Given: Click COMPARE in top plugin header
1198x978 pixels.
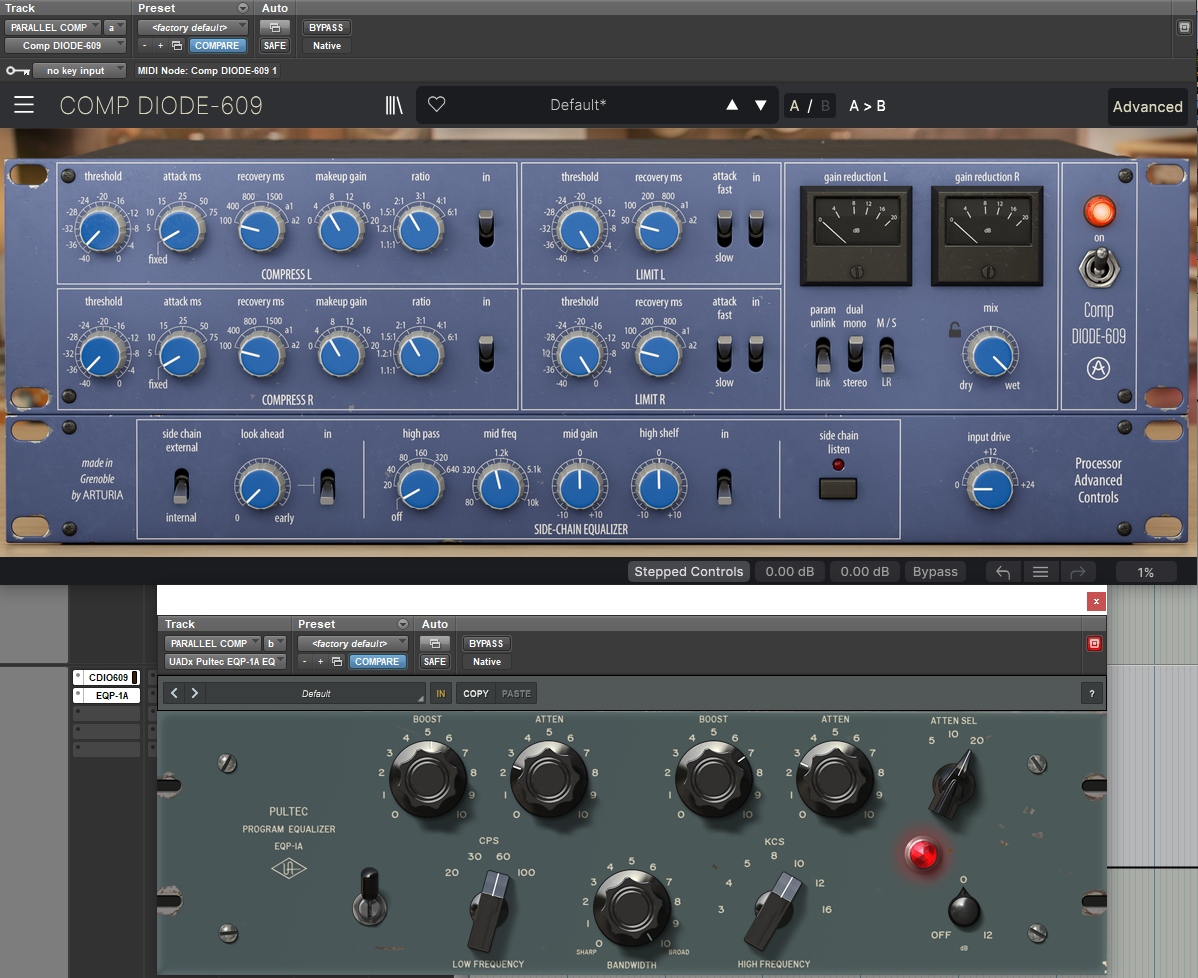Looking at the screenshot, I should tap(217, 46).
